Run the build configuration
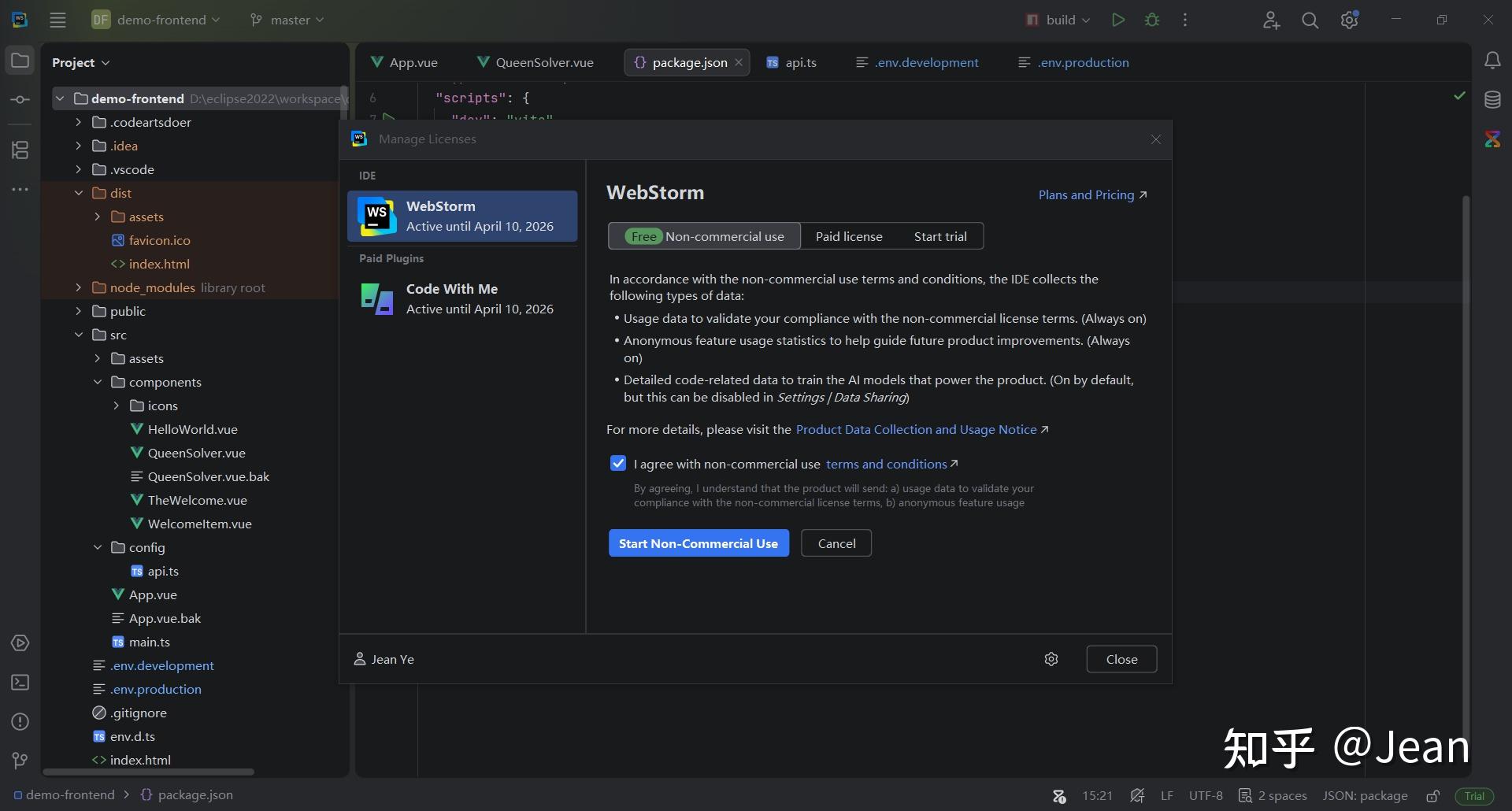Image resolution: width=1512 pixels, height=811 pixels. 1117,20
